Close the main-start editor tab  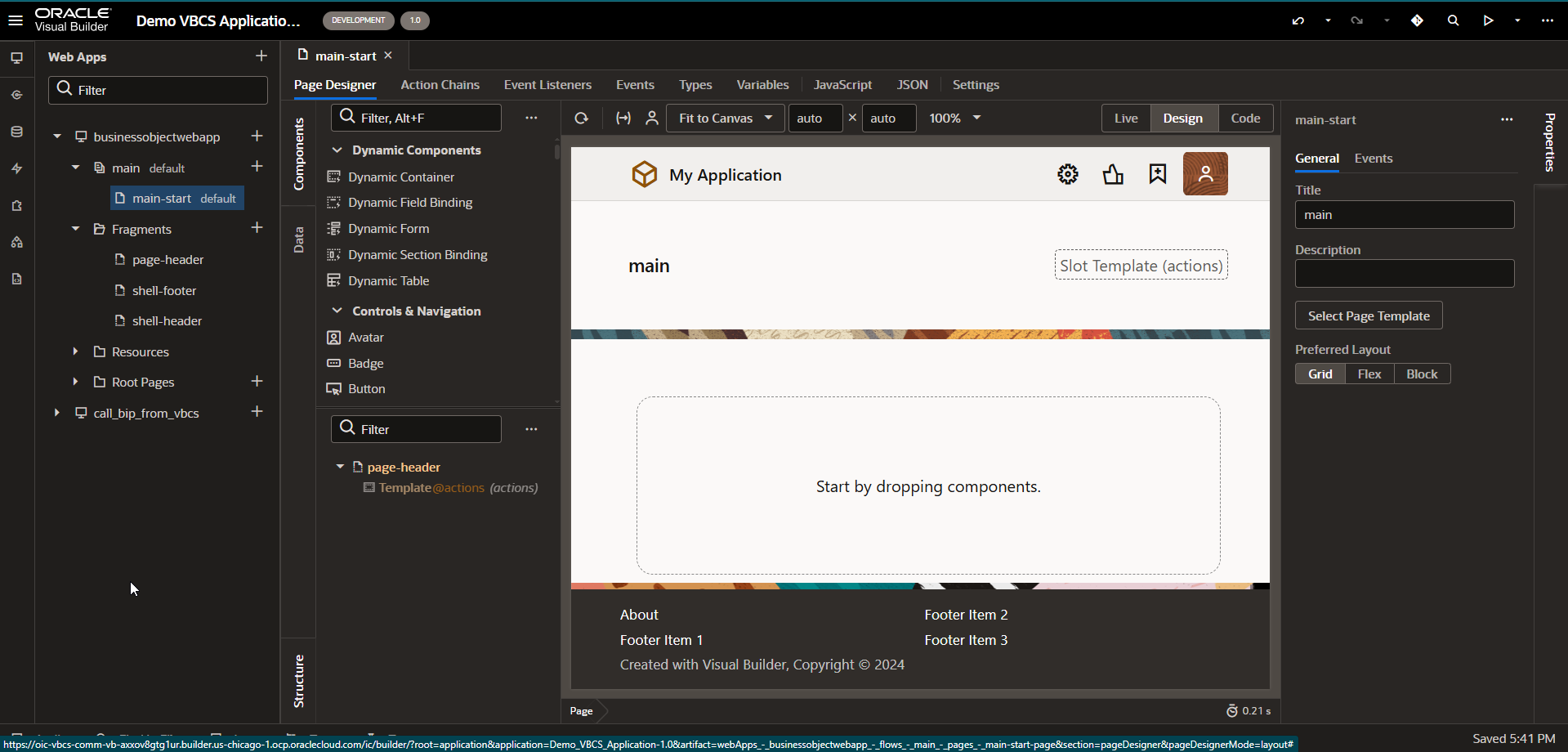coord(388,56)
